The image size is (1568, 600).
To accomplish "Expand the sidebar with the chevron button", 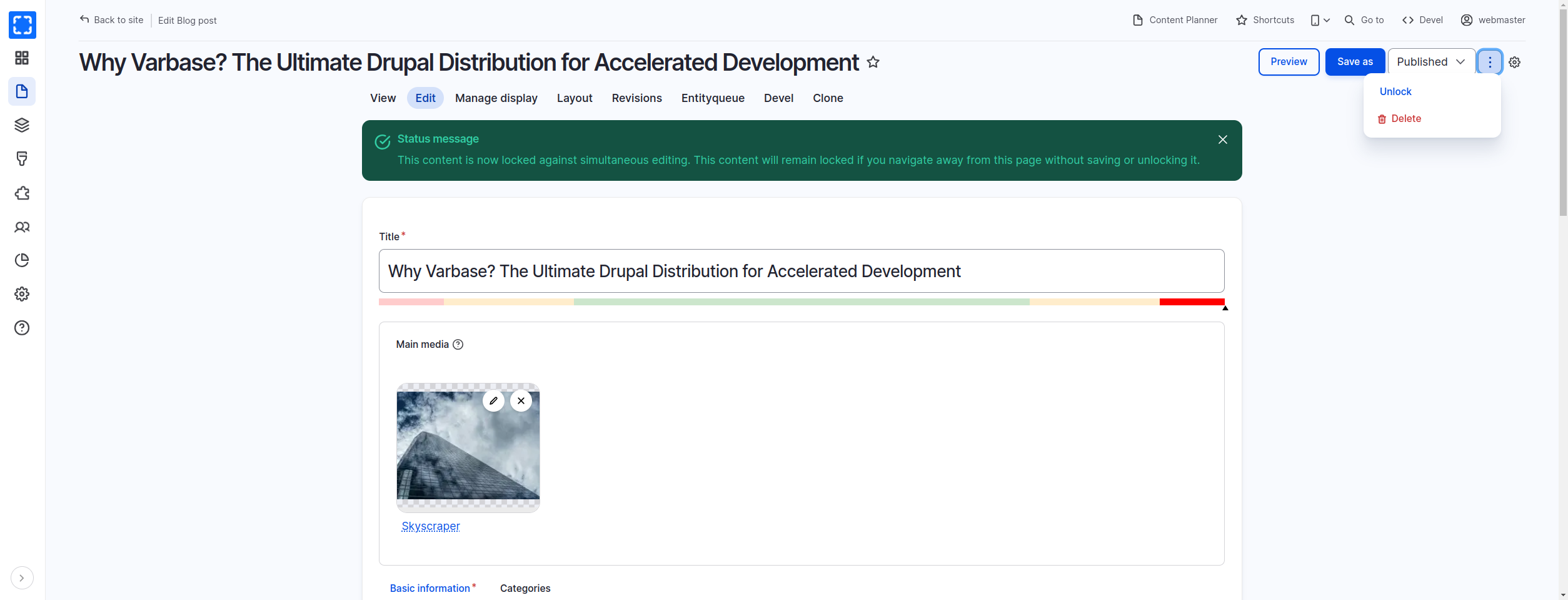I will point(22,578).
